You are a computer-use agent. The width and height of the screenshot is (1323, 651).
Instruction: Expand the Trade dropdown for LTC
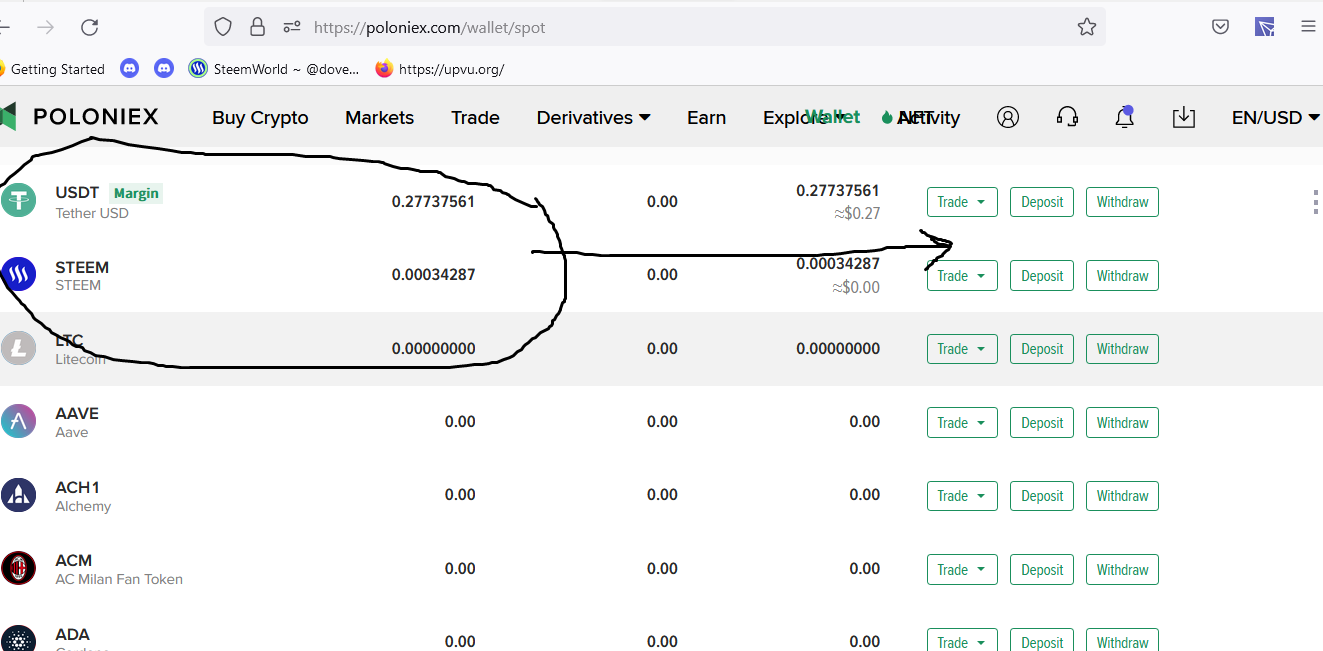[962, 349]
